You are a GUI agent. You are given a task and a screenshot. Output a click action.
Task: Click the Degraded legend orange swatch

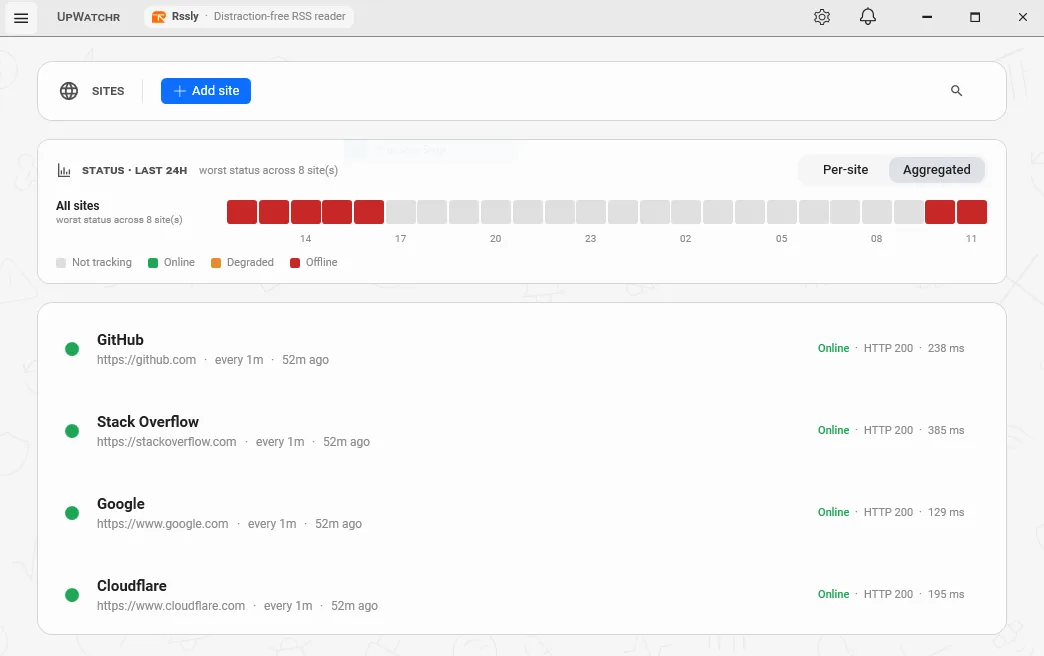216,263
